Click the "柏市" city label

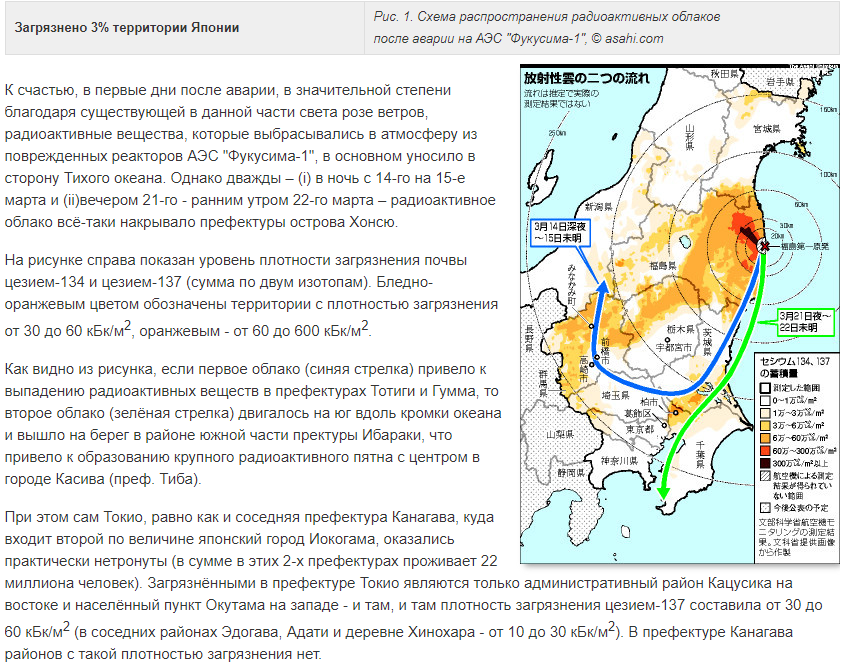point(649,402)
